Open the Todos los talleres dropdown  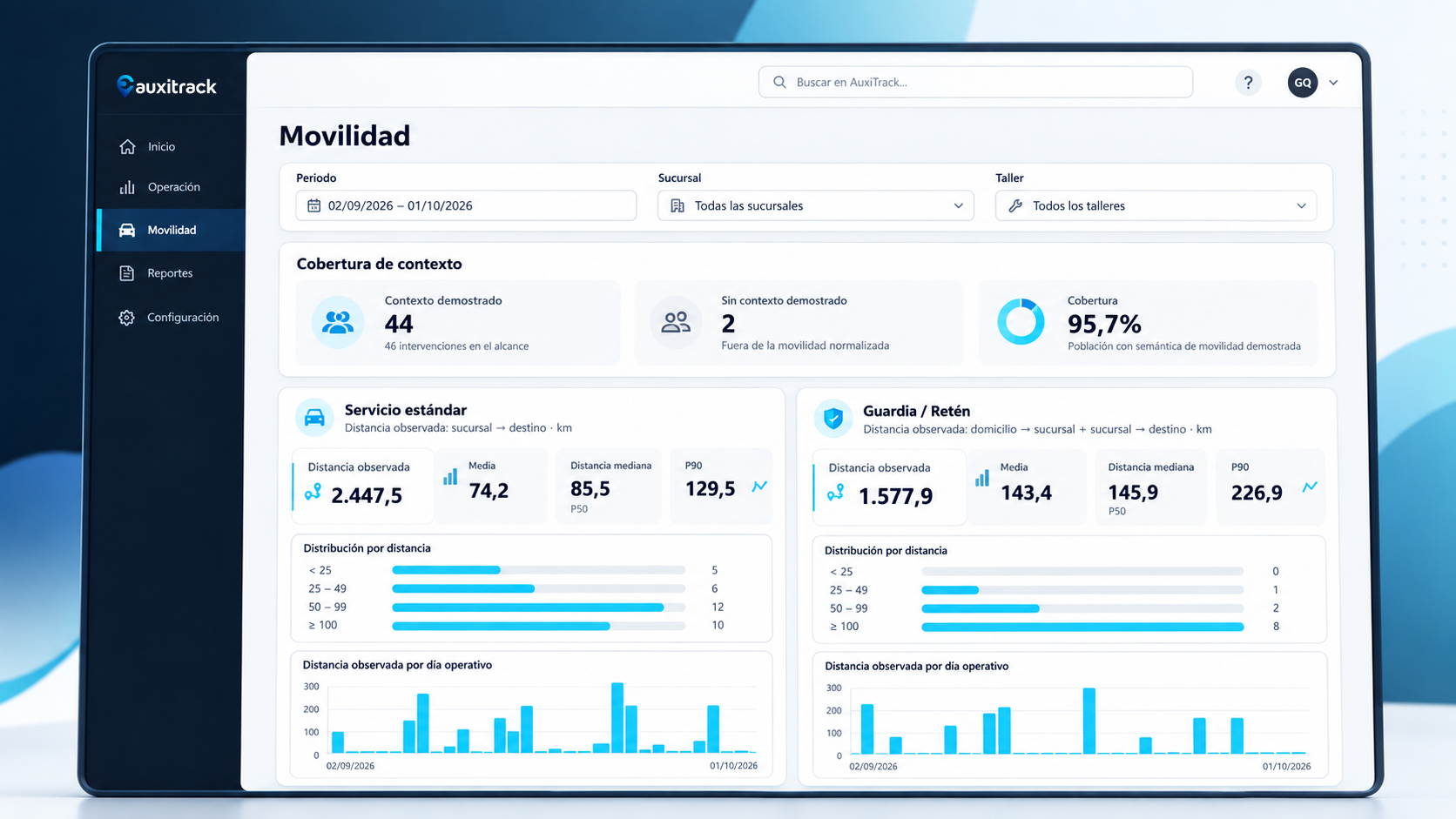1156,206
